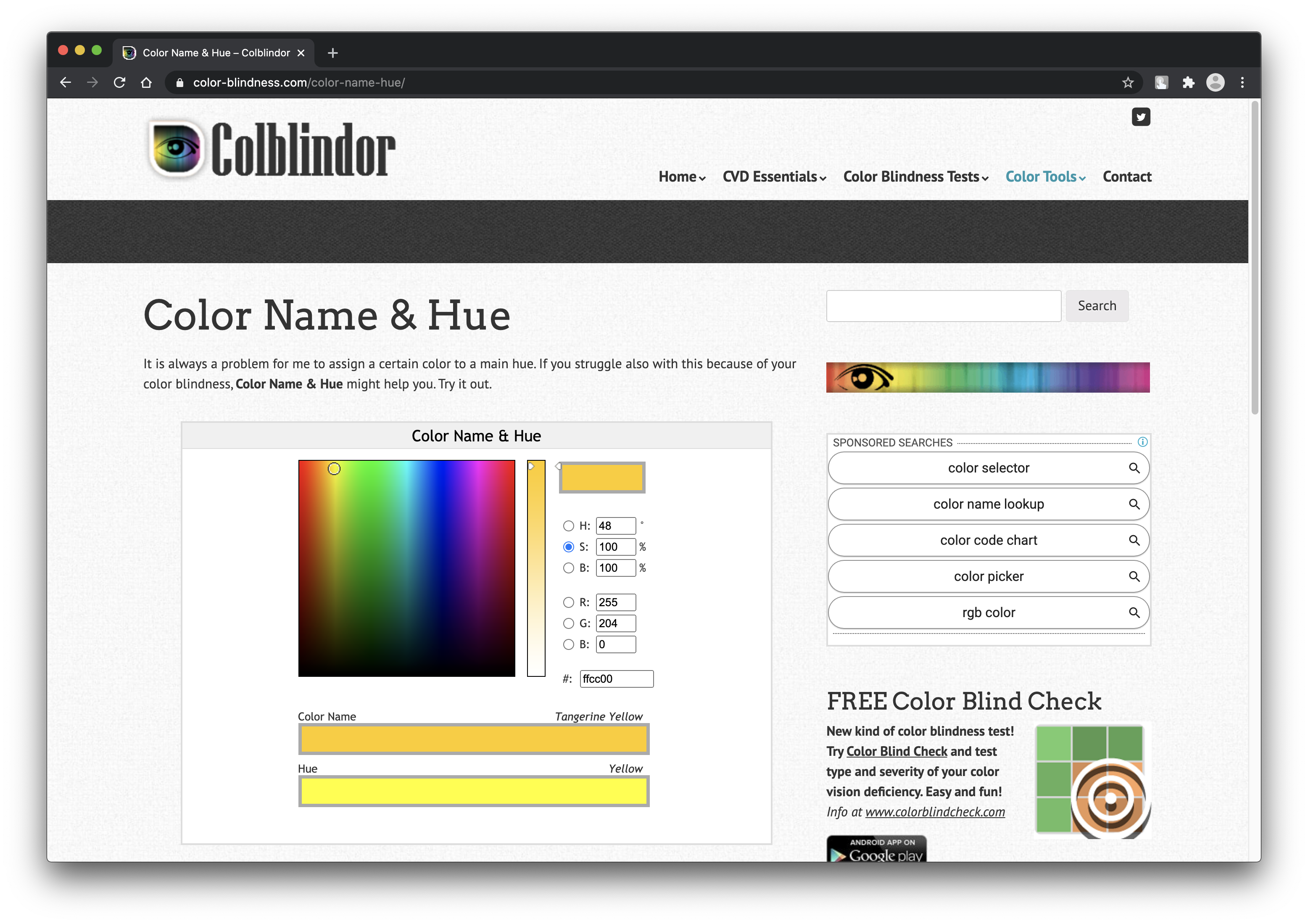Open the Chrome three-dot menu
The height and width of the screenshot is (924, 1308).
point(1242,82)
